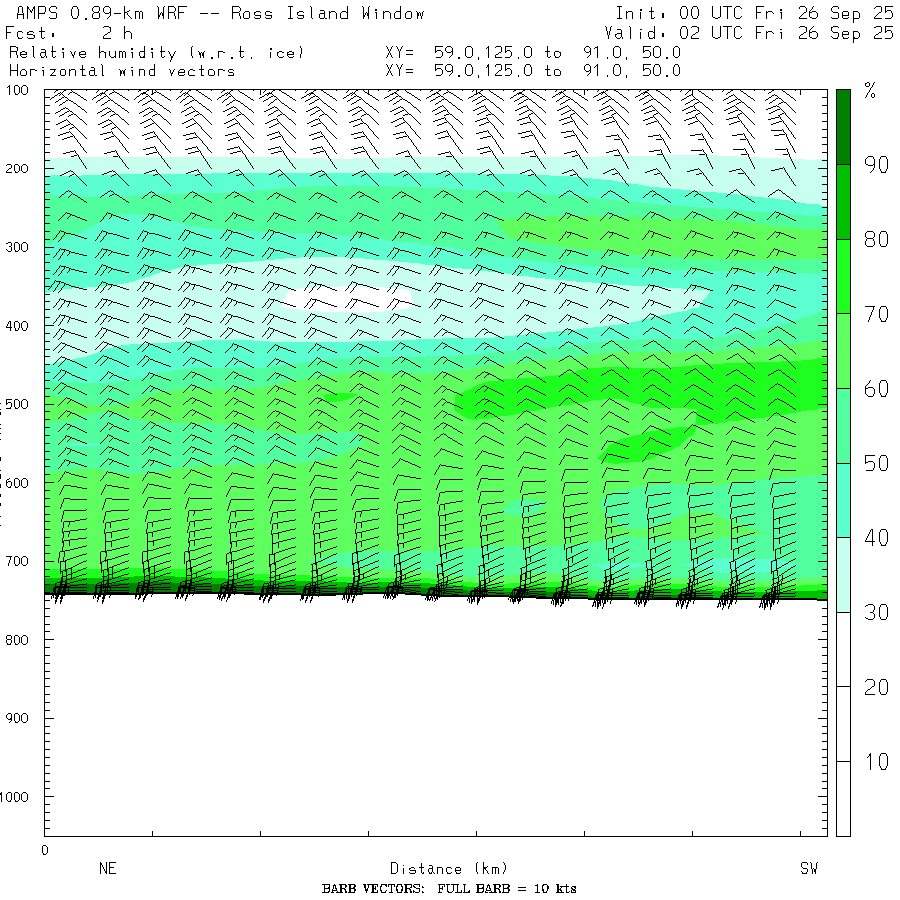Pick the pale cyan swatch between 30 and 40

click(x=843, y=575)
